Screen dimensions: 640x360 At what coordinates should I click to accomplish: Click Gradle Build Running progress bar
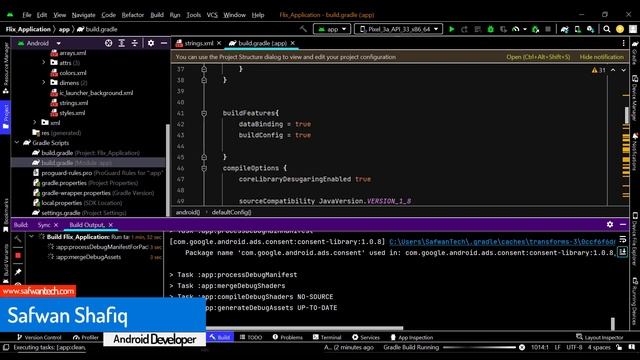(x=479, y=347)
